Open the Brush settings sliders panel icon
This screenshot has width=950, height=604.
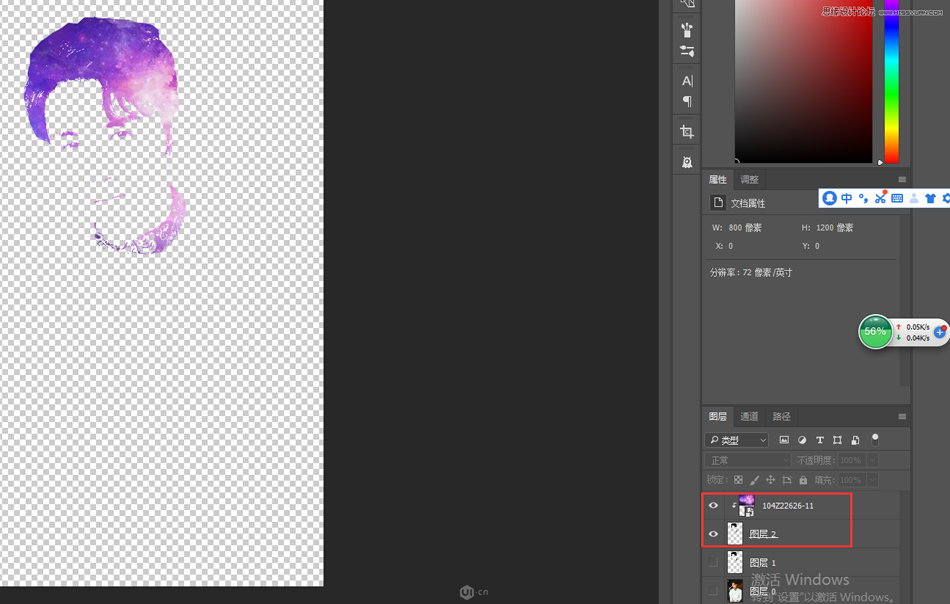click(686, 51)
